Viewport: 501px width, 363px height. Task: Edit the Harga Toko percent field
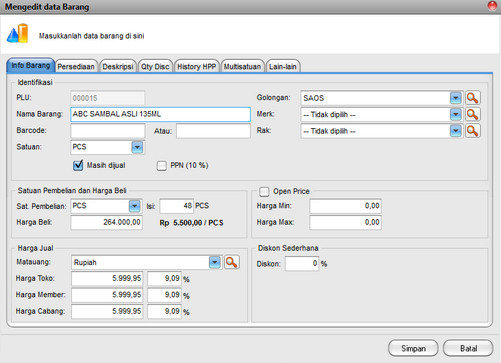pyautogui.click(x=164, y=279)
